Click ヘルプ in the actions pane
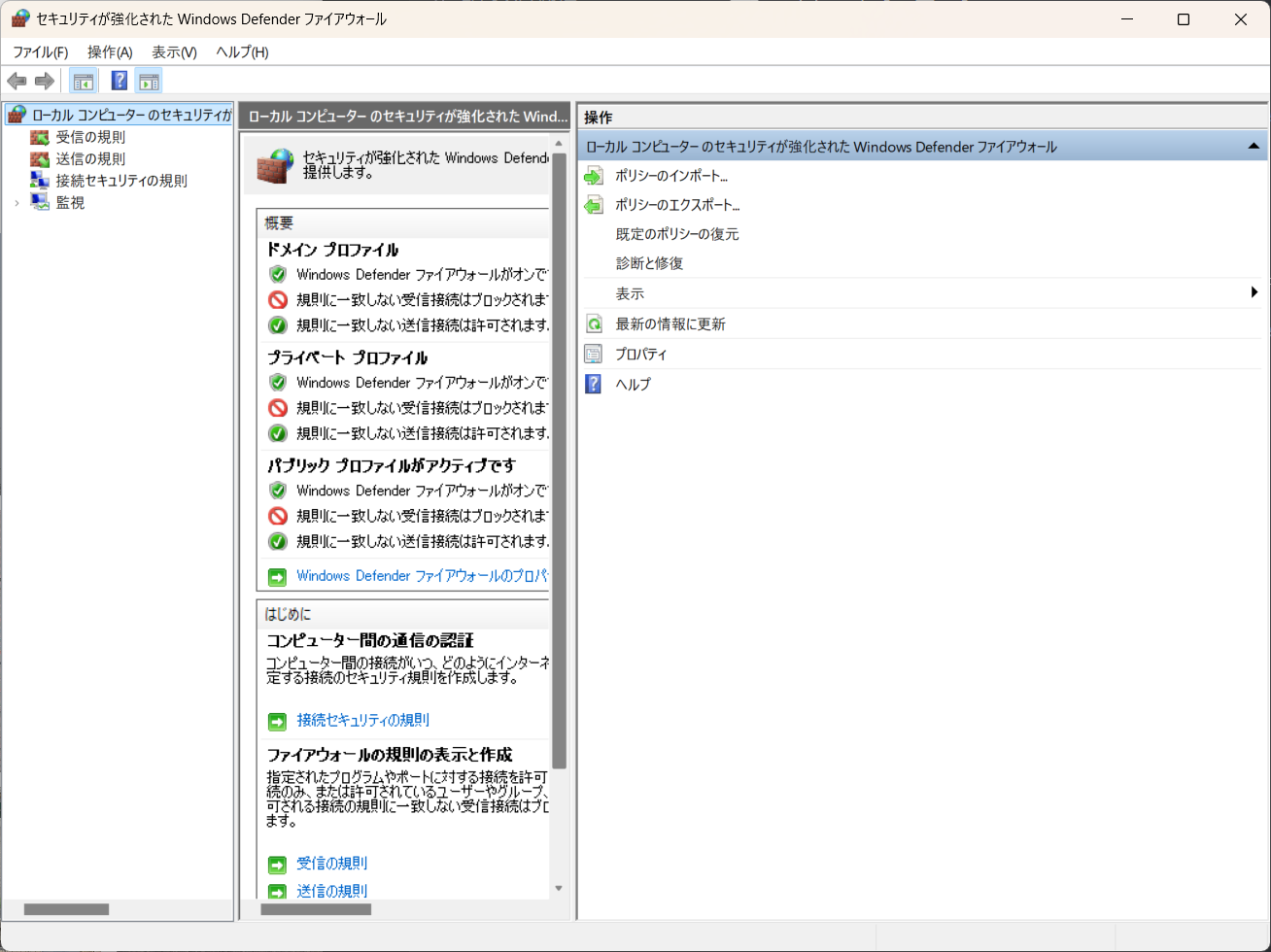1271x952 pixels. point(633,384)
